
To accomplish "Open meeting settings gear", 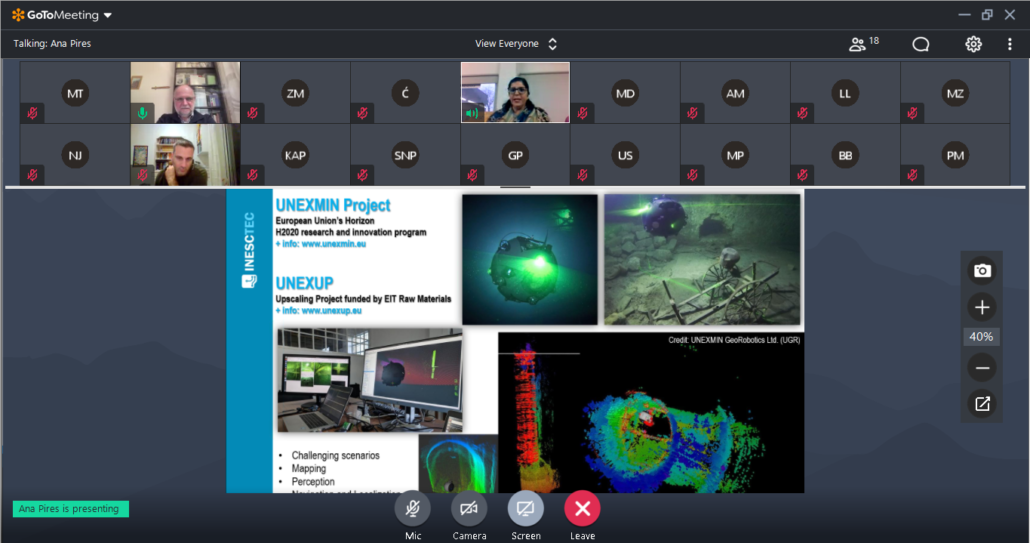I will point(973,44).
